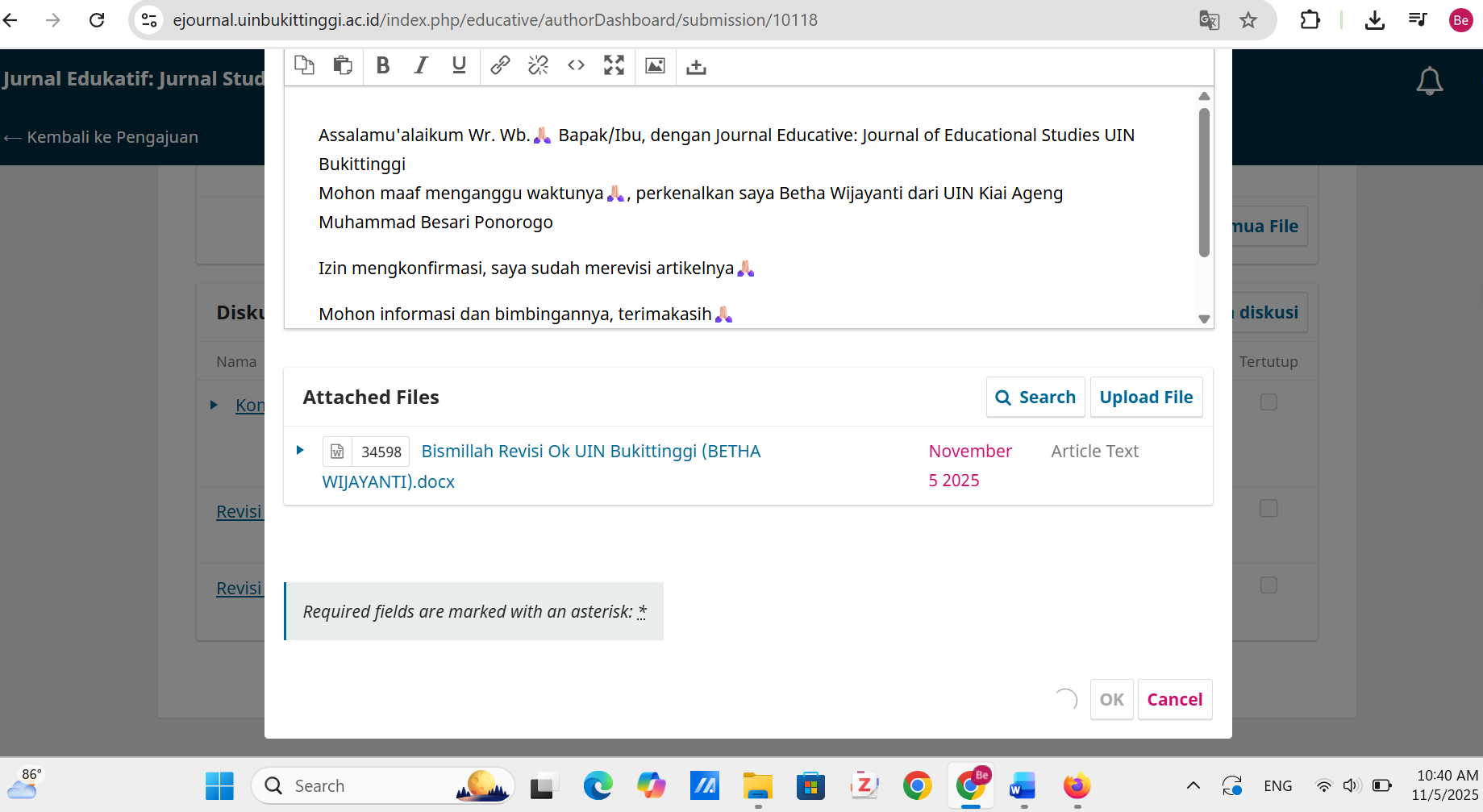Expand the first discussion row arrow
1483x812 pixels.
tap(214, 405)
